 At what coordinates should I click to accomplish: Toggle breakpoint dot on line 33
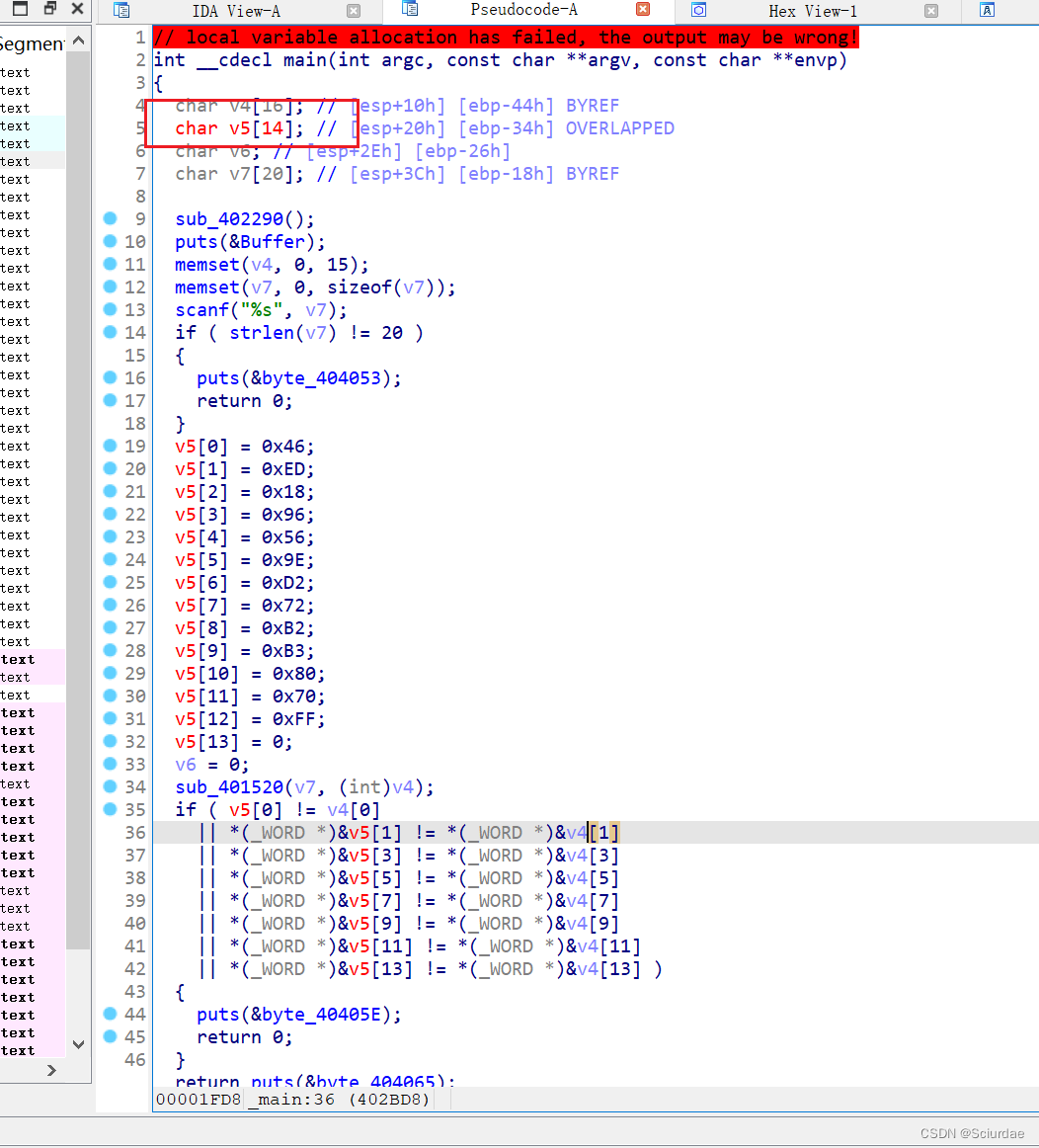(111, 764)
